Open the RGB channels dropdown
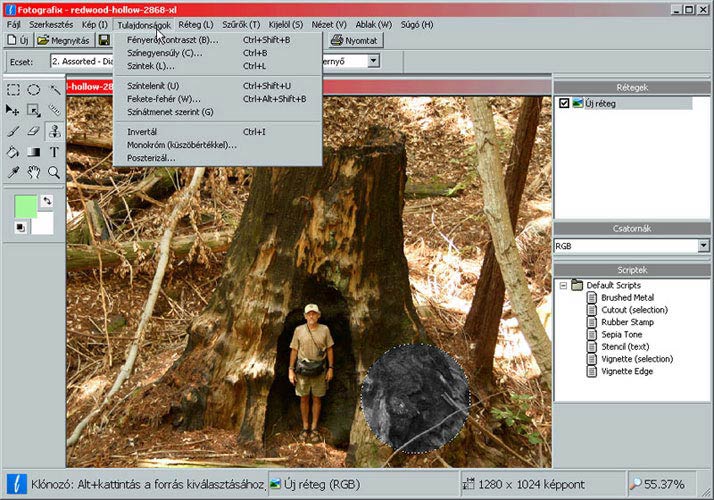This screenshot has width=714, height=500. pyautogui.click(x=703, y=245)
